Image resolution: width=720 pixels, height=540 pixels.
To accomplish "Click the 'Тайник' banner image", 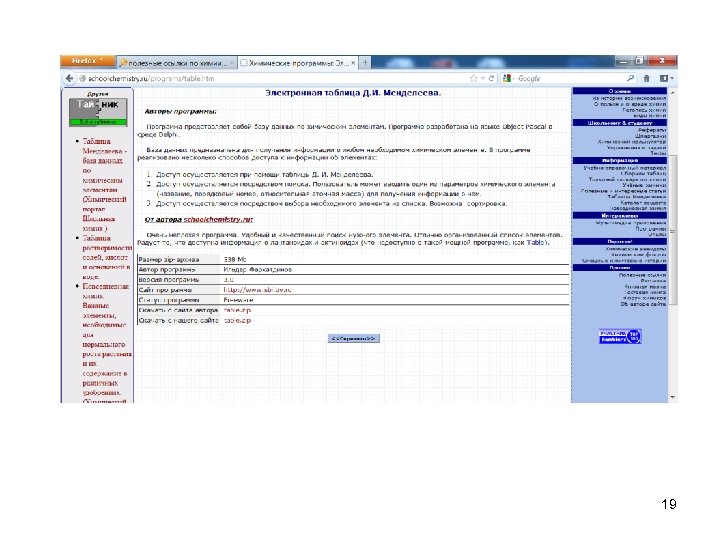I will pyautogui.click(x=98, y=112).
